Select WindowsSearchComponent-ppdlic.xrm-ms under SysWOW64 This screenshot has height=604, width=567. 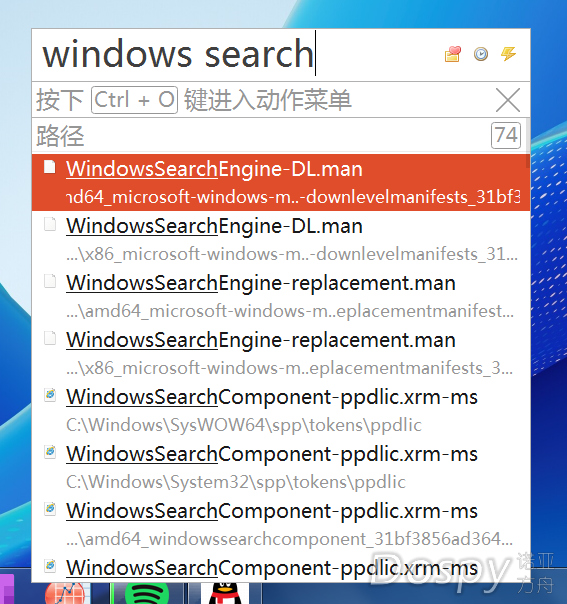point(280,410)
